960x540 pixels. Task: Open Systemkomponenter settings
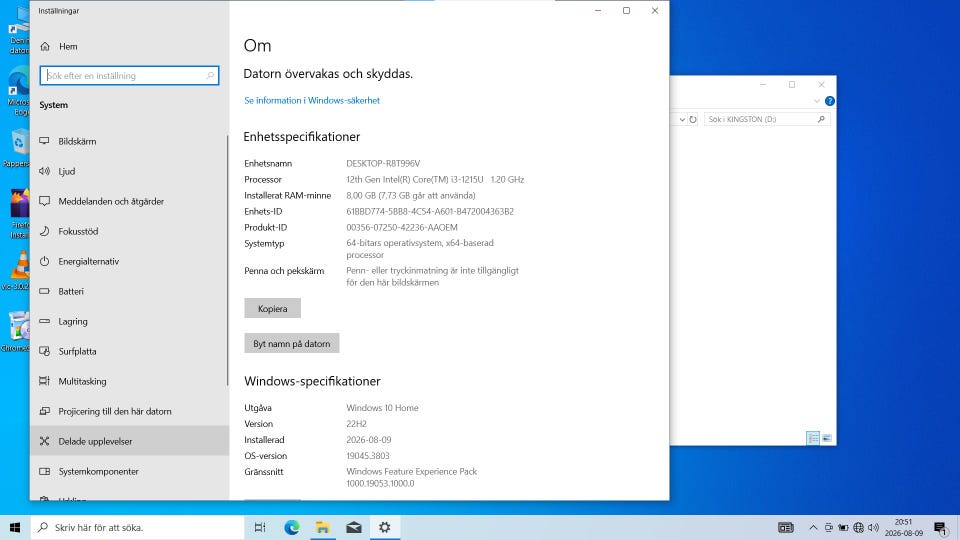129,471
